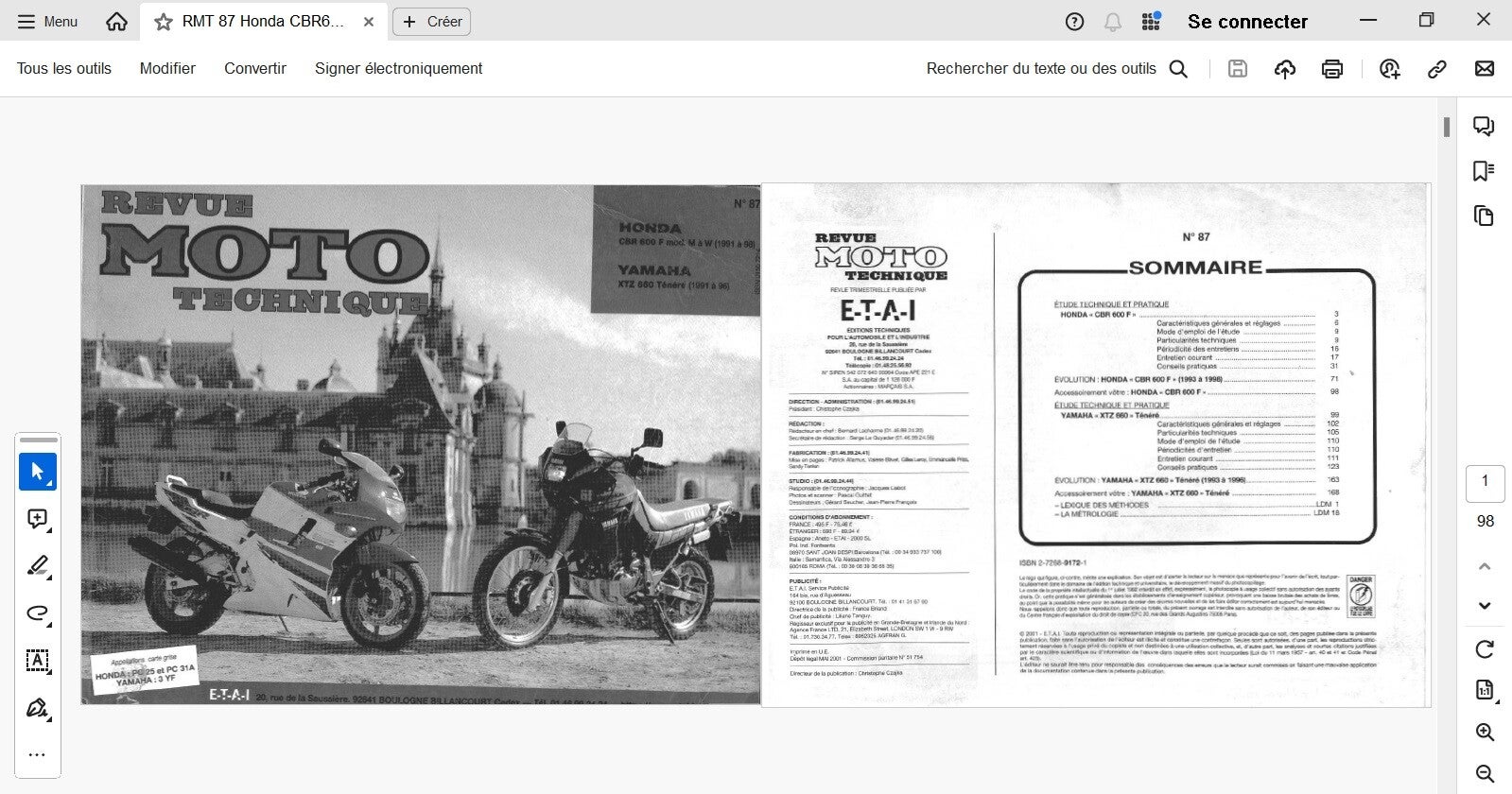Screen dimensions: 1512x794
Task: Click the vertical scrollbar thumb
Action: tap(1447, 127)
